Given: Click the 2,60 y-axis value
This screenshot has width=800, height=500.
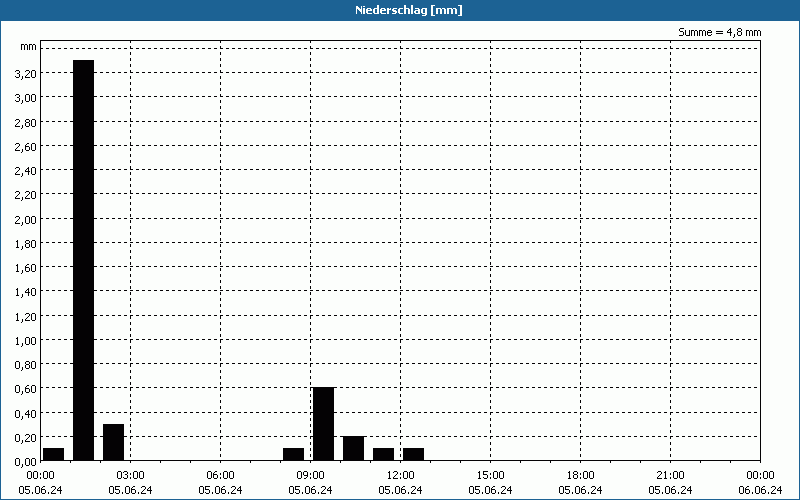Looking at the screenshot, I should 26,146.
